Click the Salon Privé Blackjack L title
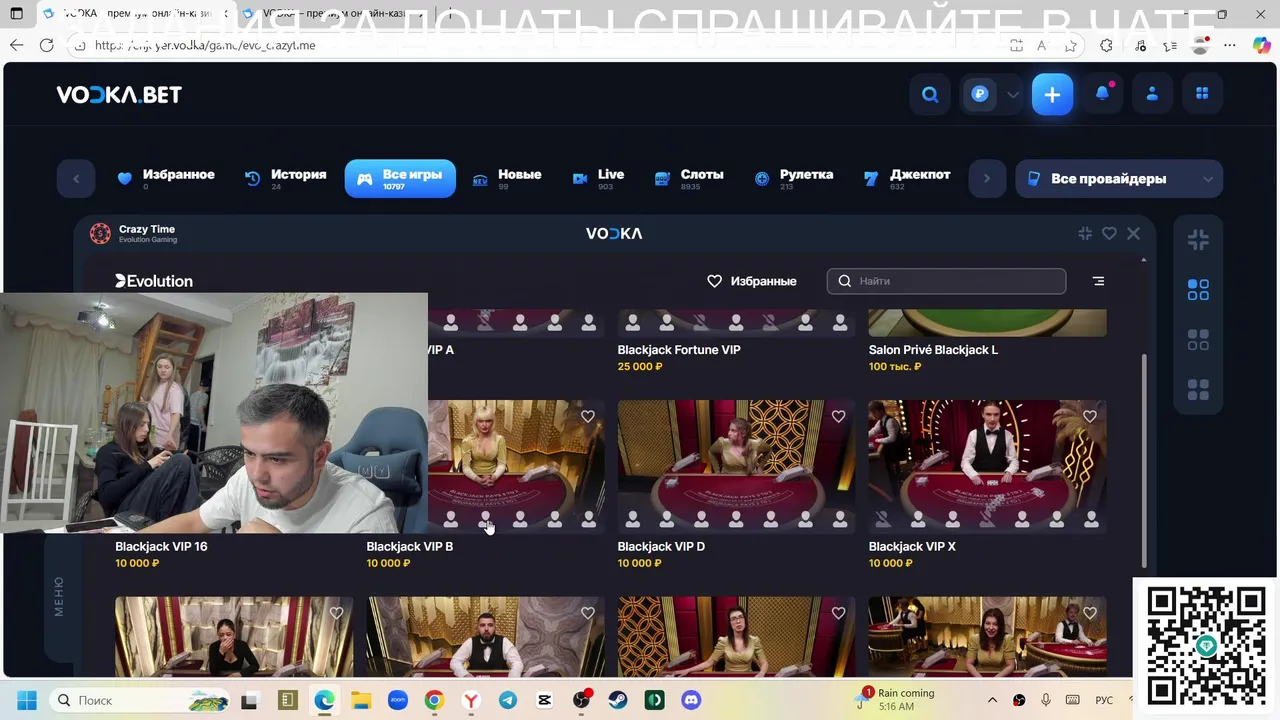1280x720 pixels. 933,350
